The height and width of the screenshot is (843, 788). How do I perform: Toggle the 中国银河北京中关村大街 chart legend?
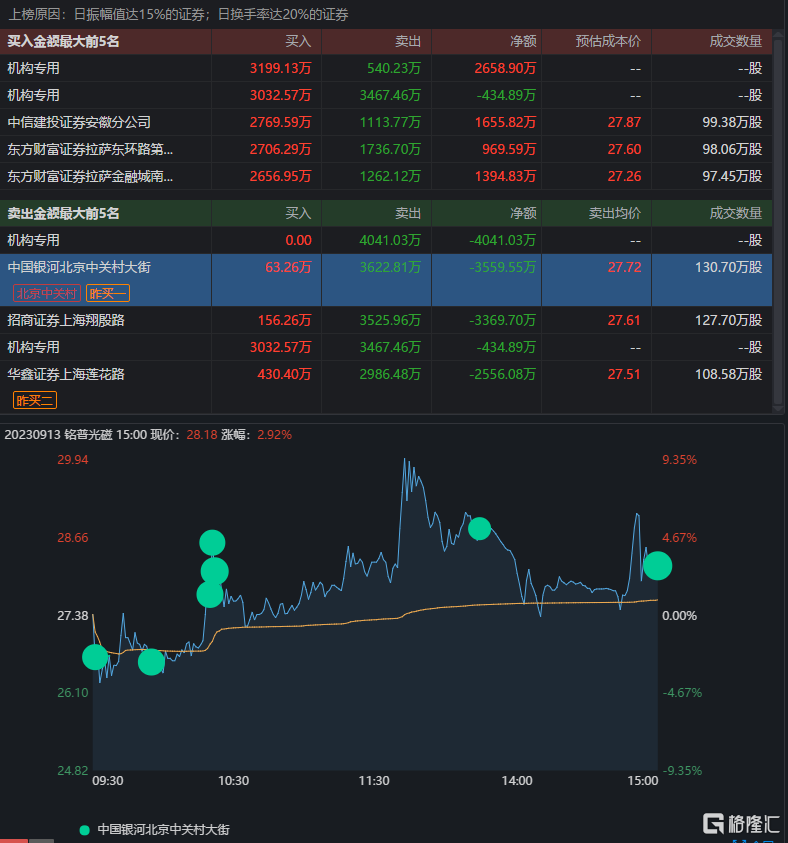(155, 830)
